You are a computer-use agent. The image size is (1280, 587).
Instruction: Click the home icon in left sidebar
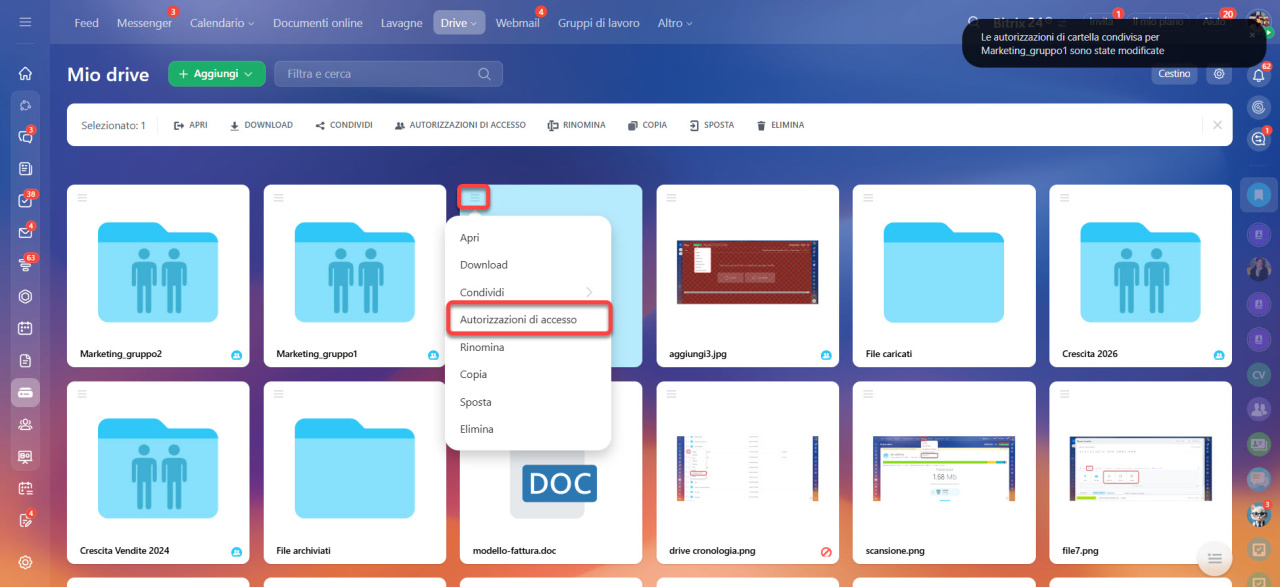tap(25, 73)
